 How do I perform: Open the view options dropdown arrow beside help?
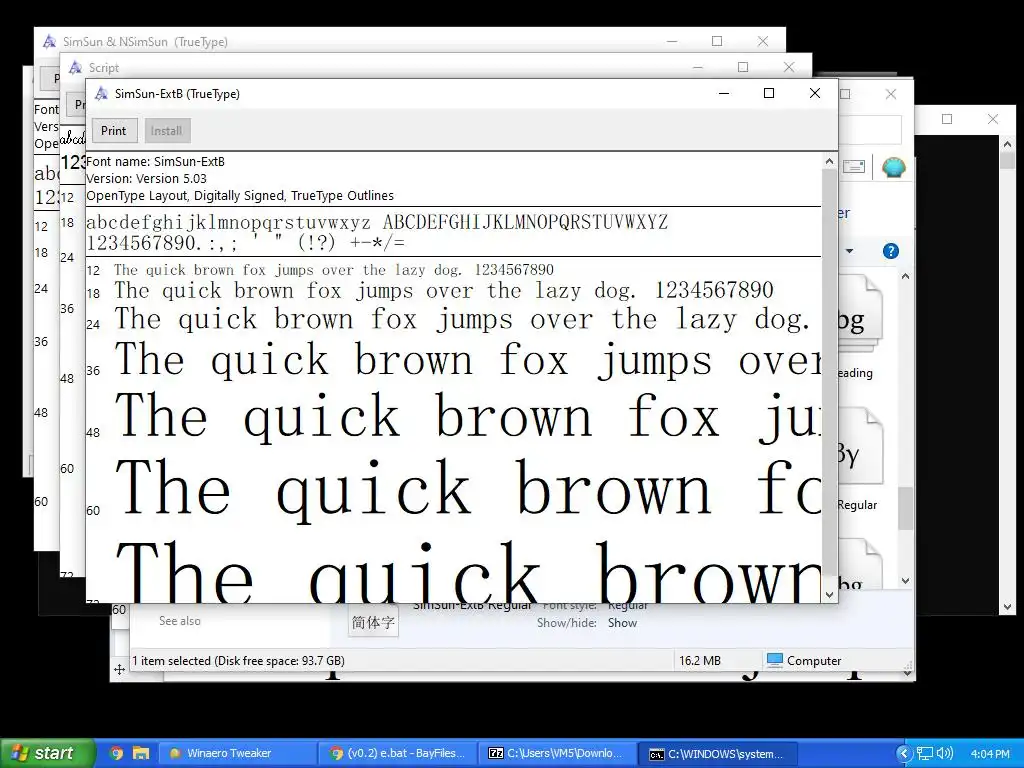[x=850, y=251]
